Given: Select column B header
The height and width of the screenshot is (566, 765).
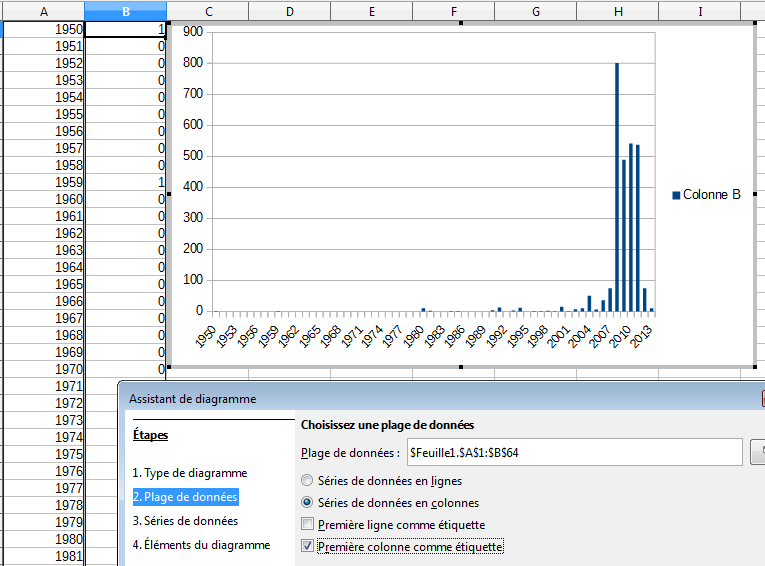Looking at the screenshot, I should [x=125, y=11].
